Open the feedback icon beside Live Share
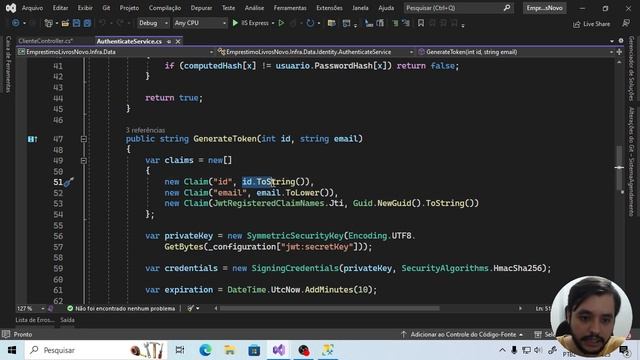This screenshot has height=360, width=640. tap(626, 24)
